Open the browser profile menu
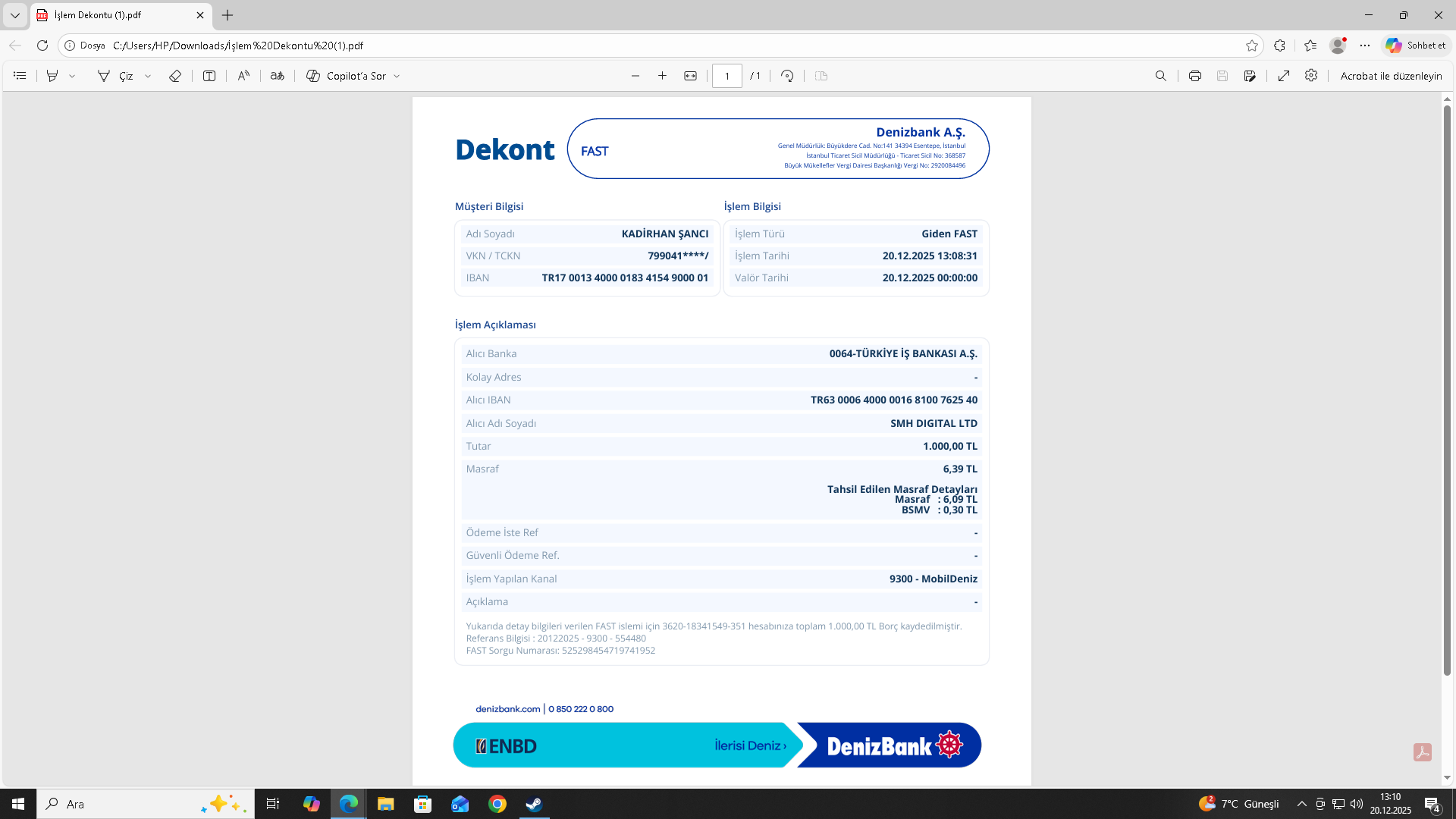This screenshot has width=1456, height=819. [1338, 45]
